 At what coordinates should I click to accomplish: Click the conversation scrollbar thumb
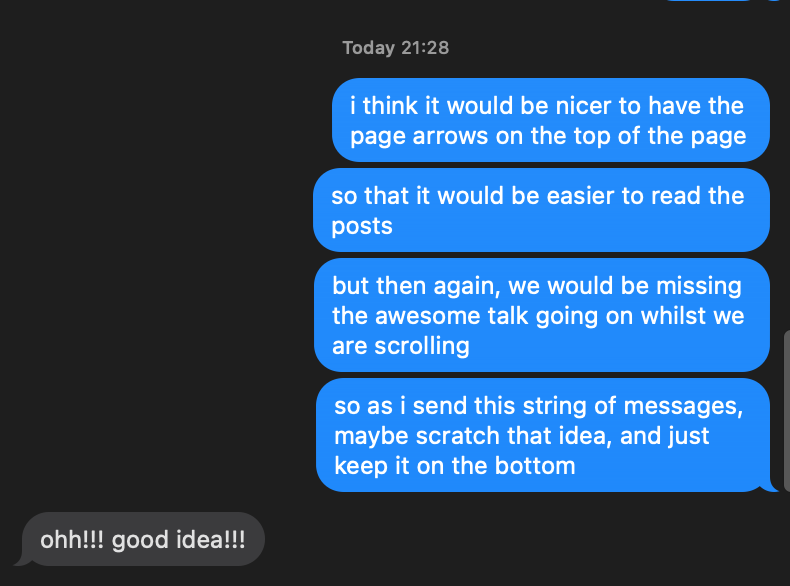point(786,410)
